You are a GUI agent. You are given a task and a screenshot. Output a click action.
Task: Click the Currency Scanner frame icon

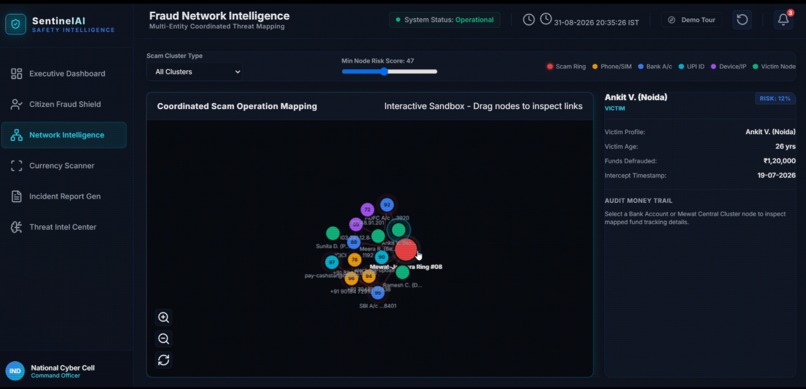(16, 165)
